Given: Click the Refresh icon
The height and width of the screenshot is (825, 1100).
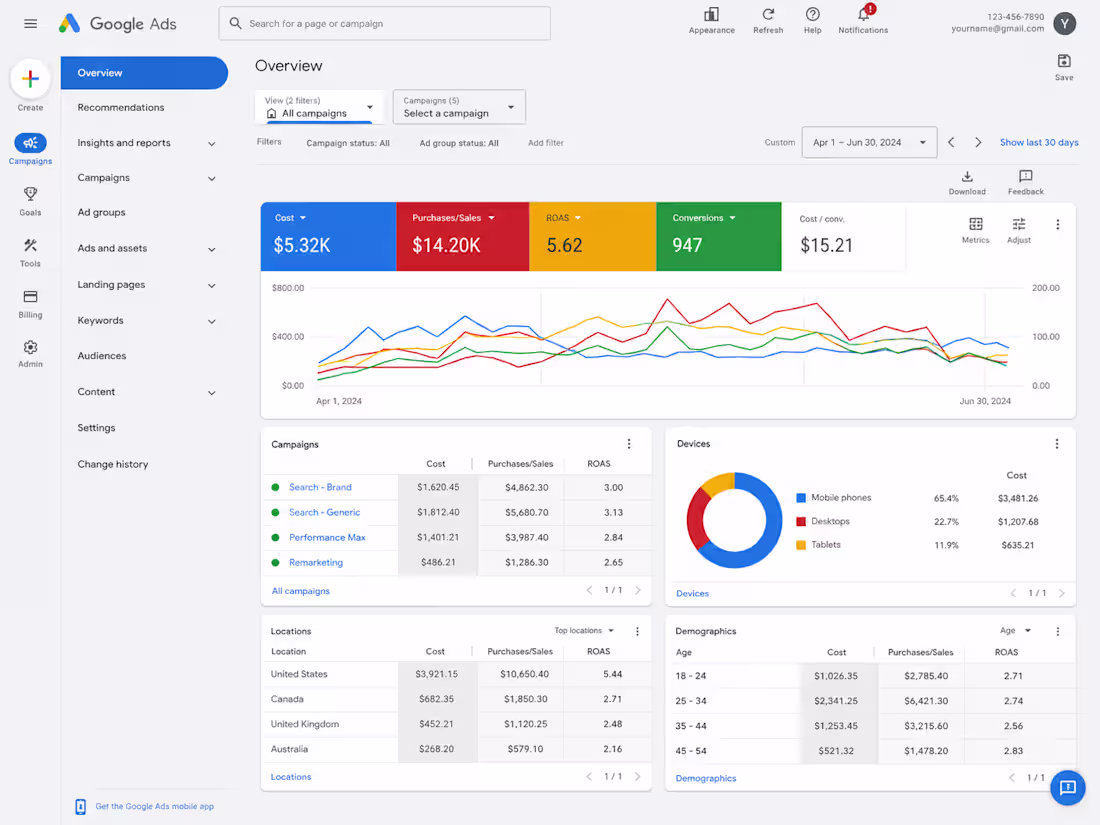Looking at the screenshot, I should click(768, 14).
